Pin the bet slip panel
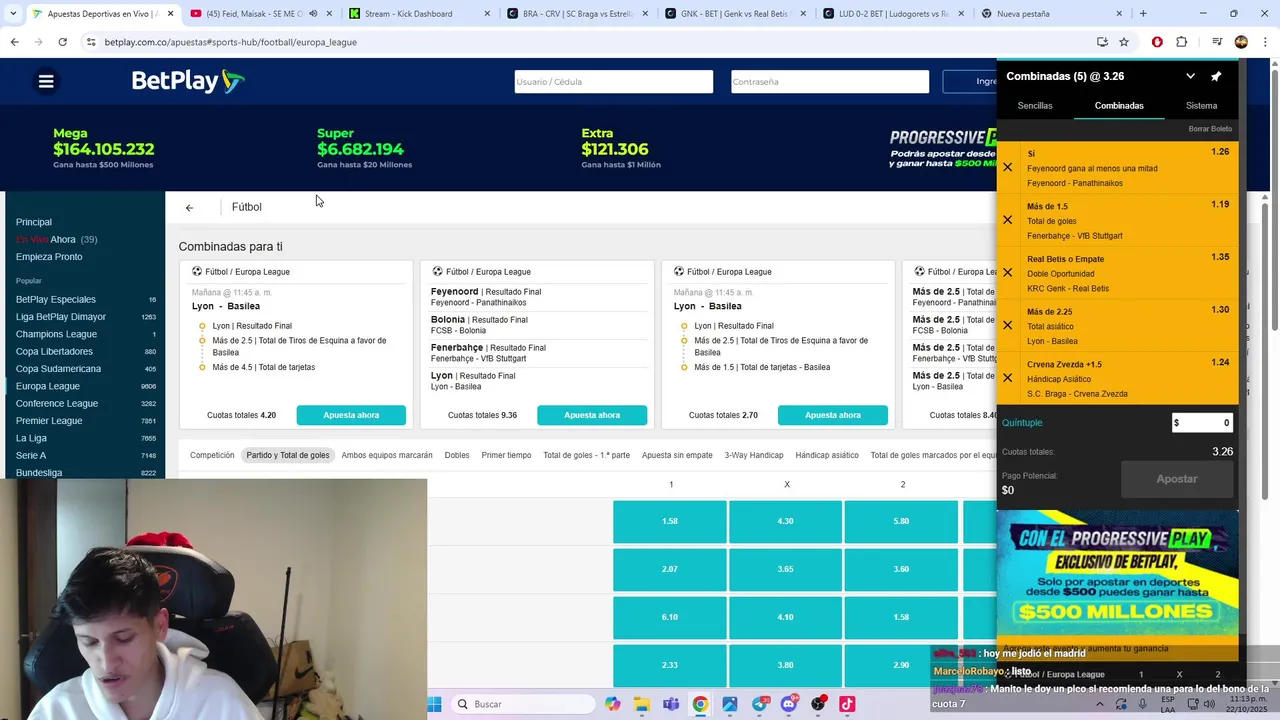Image resolution: width=1280 pixels, height=720 pixels. click(1216, 76)
